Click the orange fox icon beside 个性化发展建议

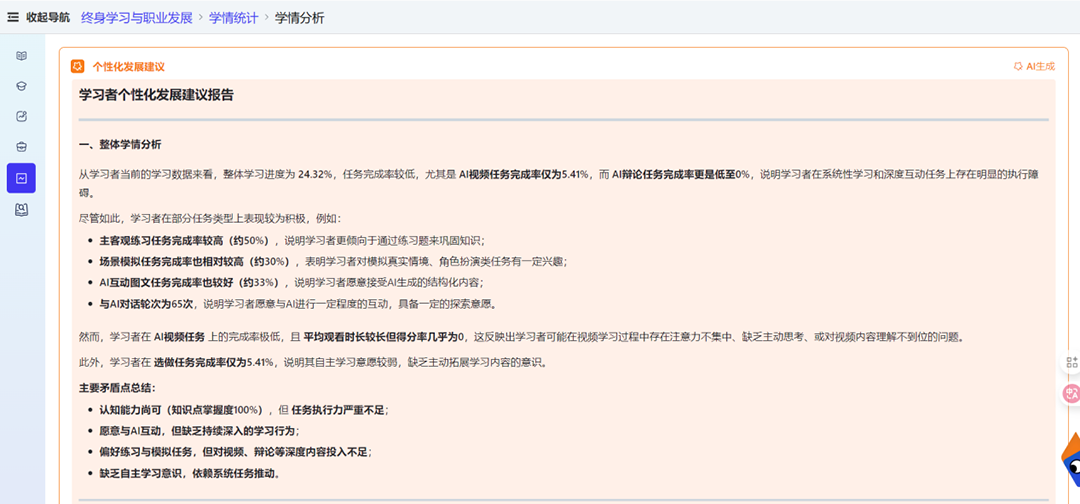(x=78, y=66)
